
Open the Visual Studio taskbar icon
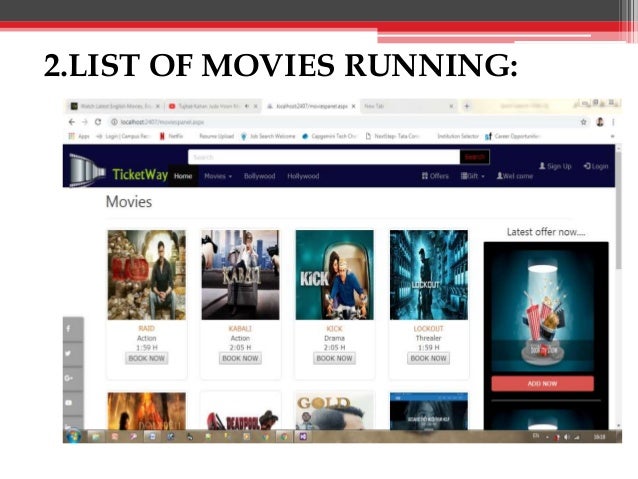point(302,437)
